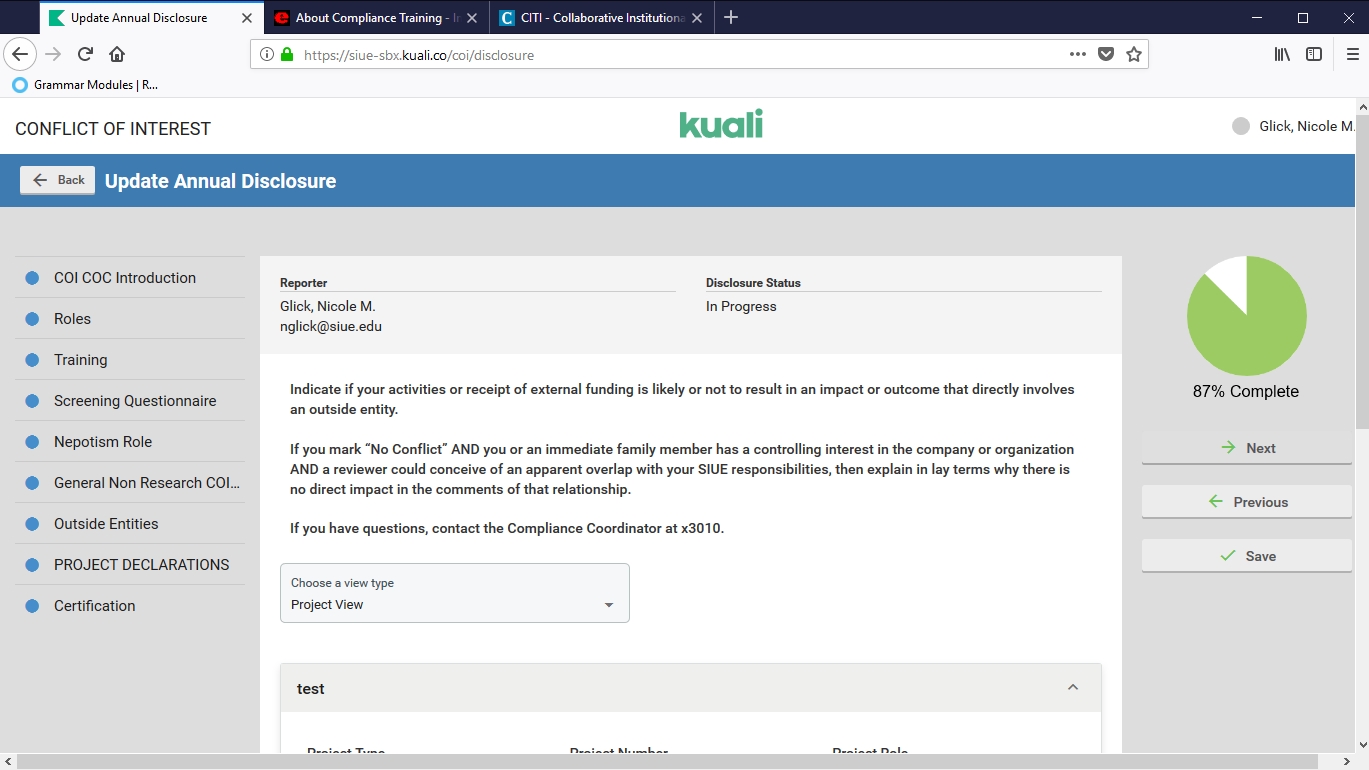Viewport: 1369px width, 770px height.
Task: Switch to About Compliance Training tab
Action: click(370, 18)
